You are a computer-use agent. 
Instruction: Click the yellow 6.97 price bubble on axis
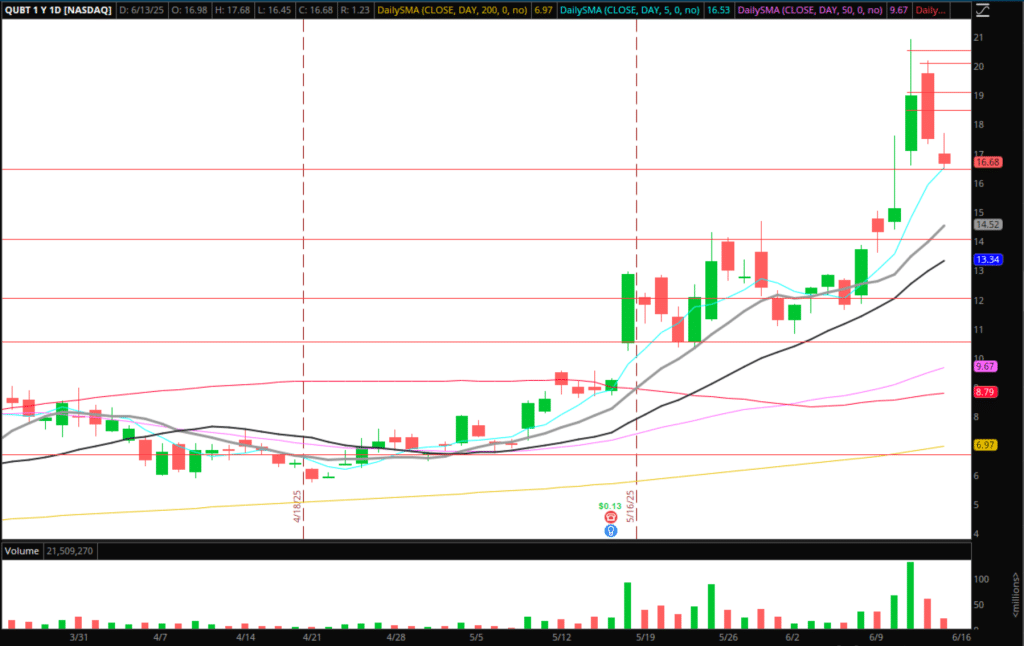(985, 445)
